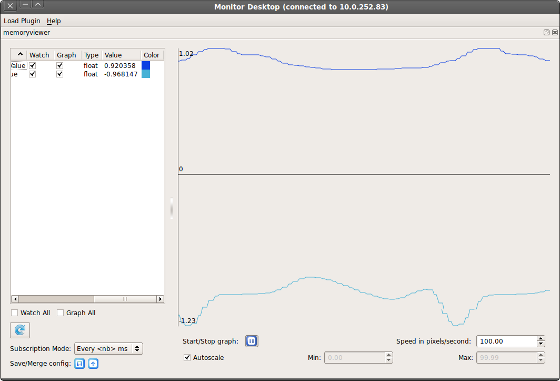
Task: Increase speed with stepper up arrow
Action: (x=541, y=339)
